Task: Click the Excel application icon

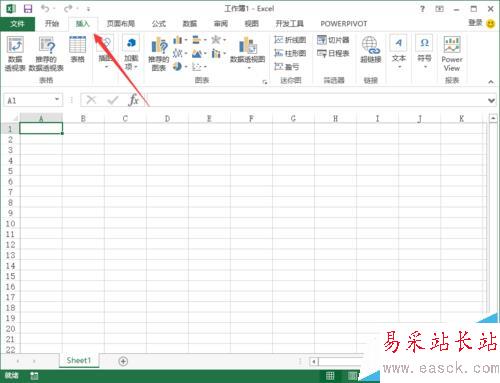Action: click(x=11, y=9)
